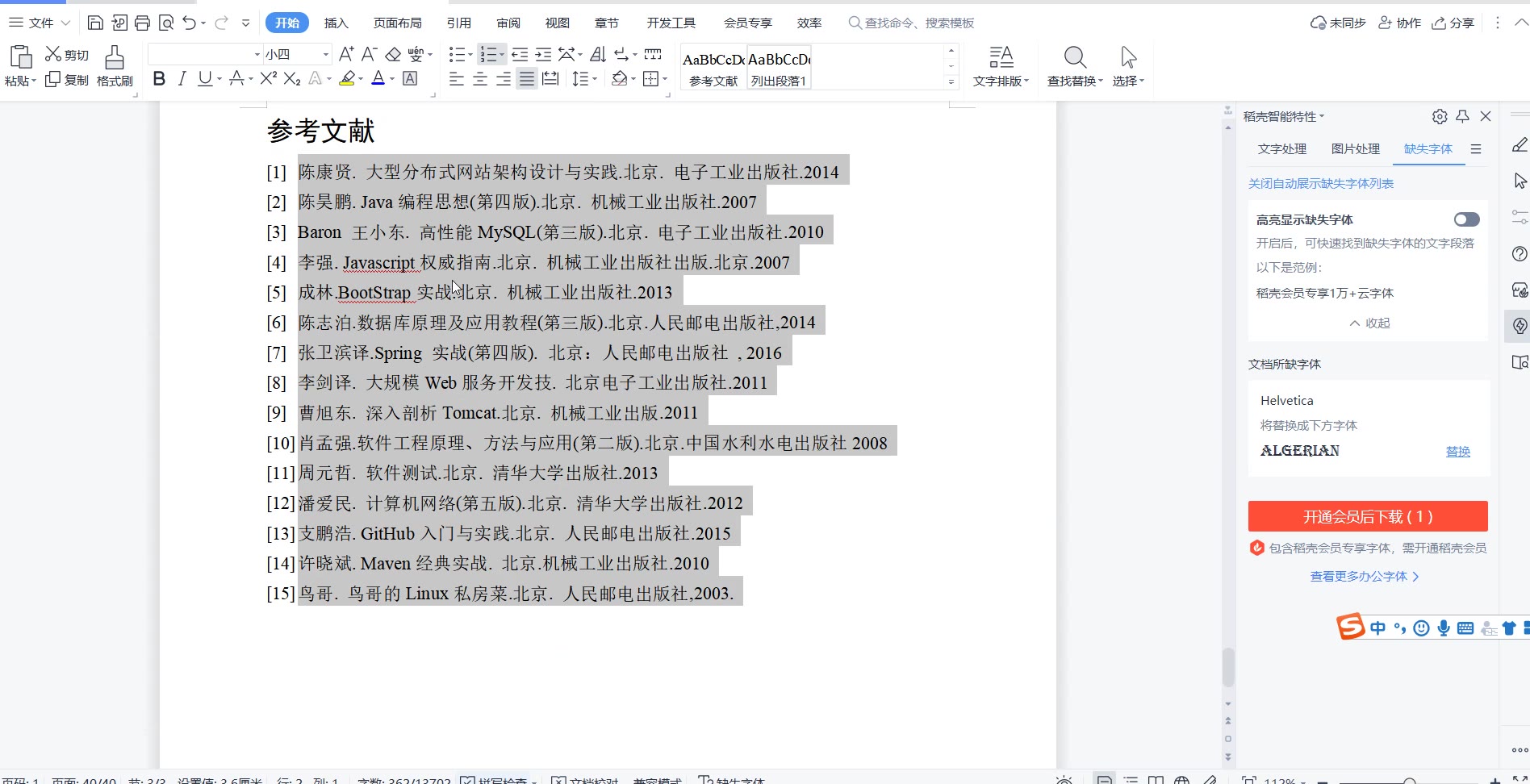This screenshot has height=784, width=1530.
Task: Apply Superscript formatting
Action: [x=269, y=78]
